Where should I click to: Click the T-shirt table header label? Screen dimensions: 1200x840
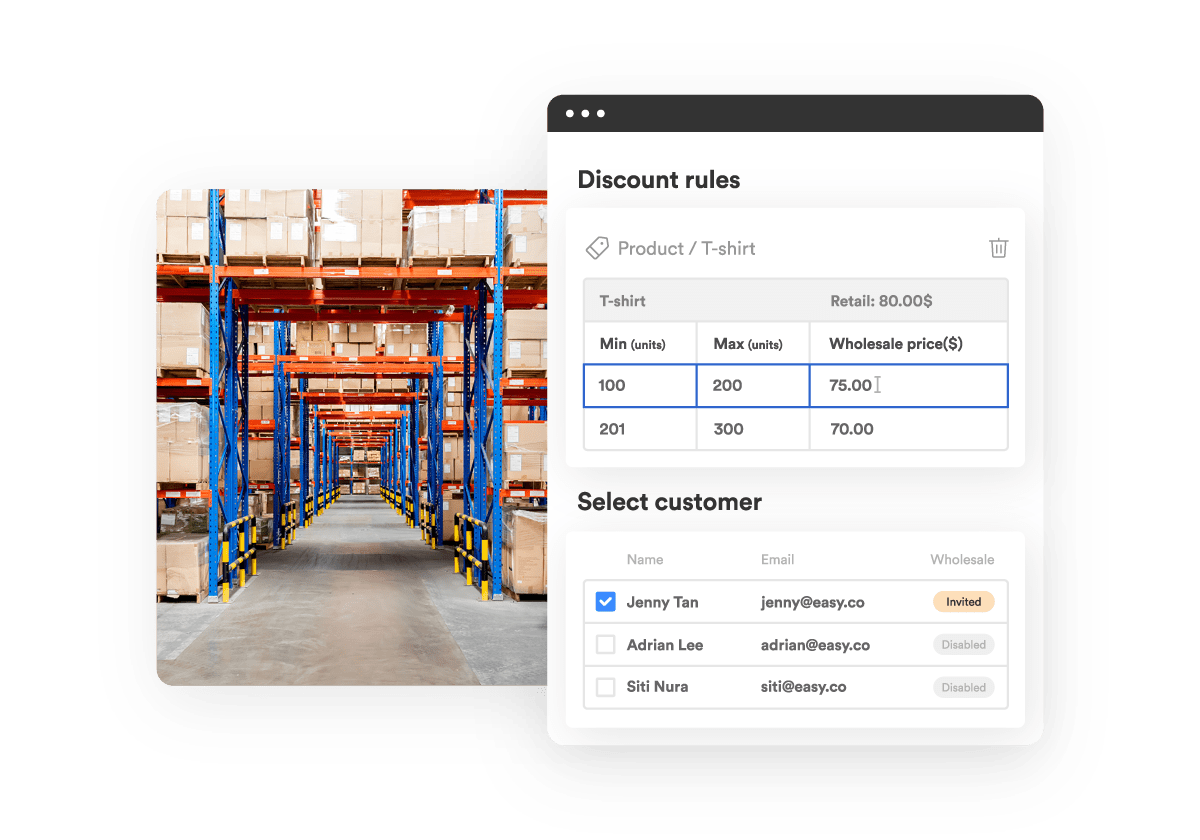[622, 301]
